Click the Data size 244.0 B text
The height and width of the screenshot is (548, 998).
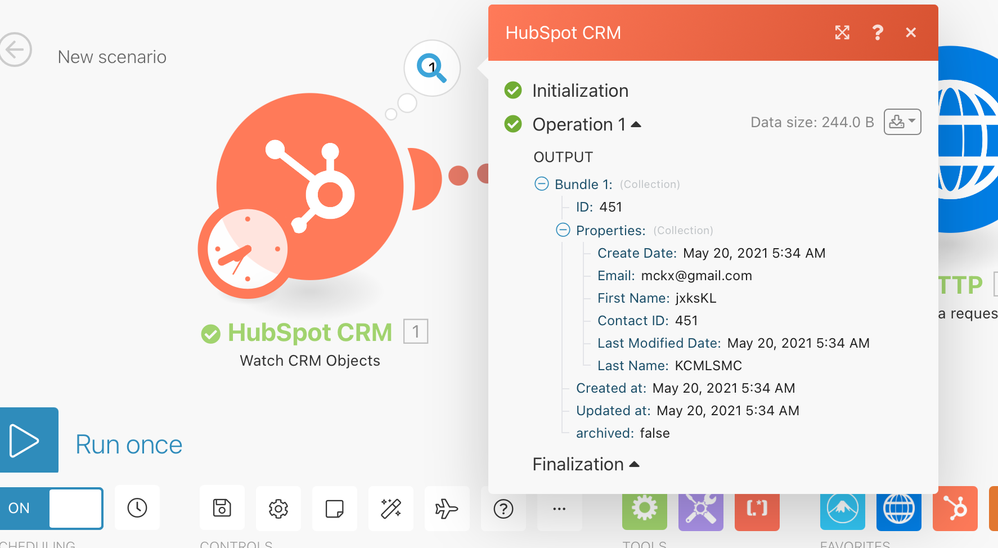click(812, 122)
